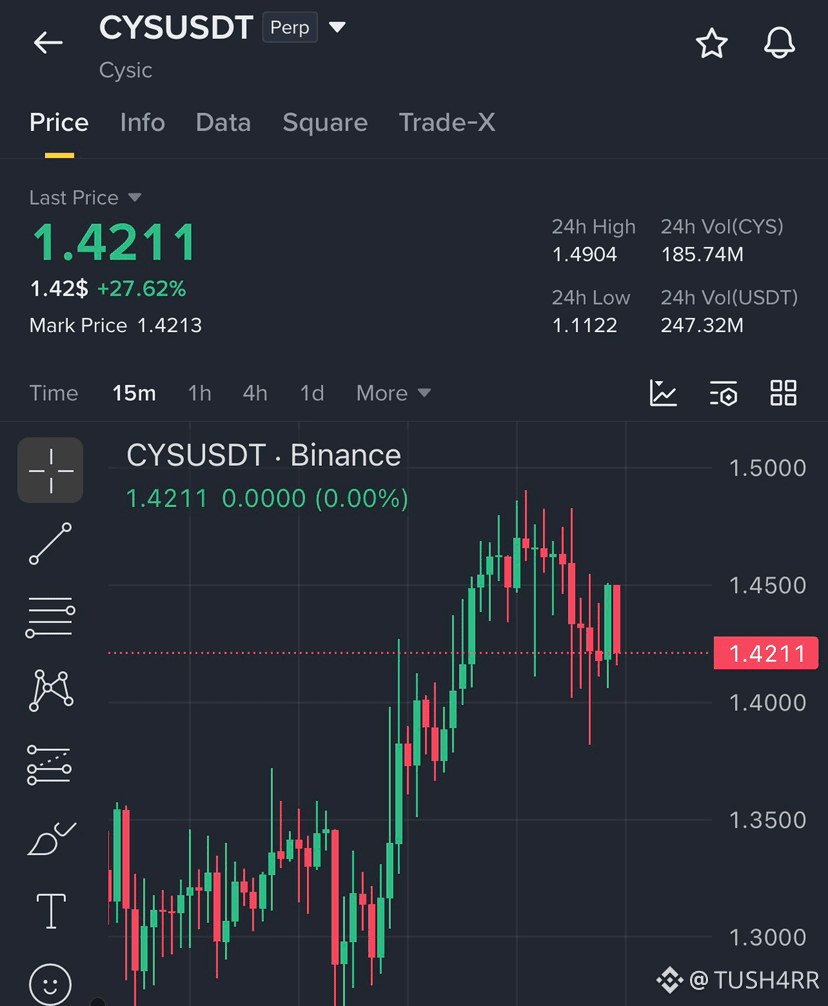Tap the 1.5000 price axis label
The height and width of the screenshot is (1006, 828).
[767, 468]
